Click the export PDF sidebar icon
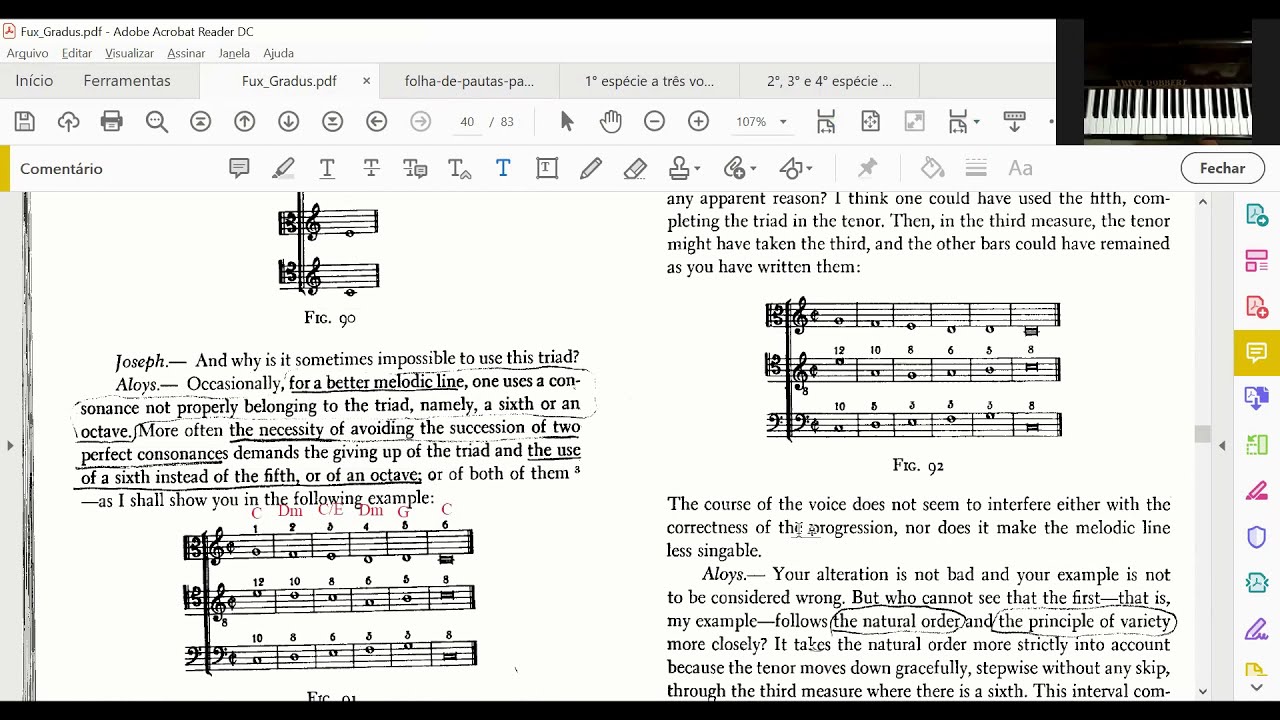This screenshot has height=720, width=1280. [x=1257, y=216]
